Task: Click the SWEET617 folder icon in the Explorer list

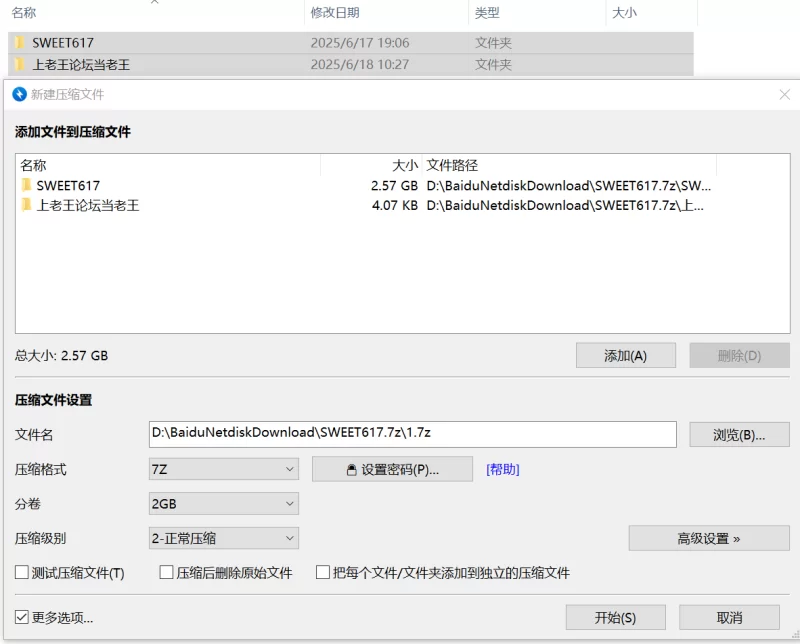Action: [x=19, y=42]
